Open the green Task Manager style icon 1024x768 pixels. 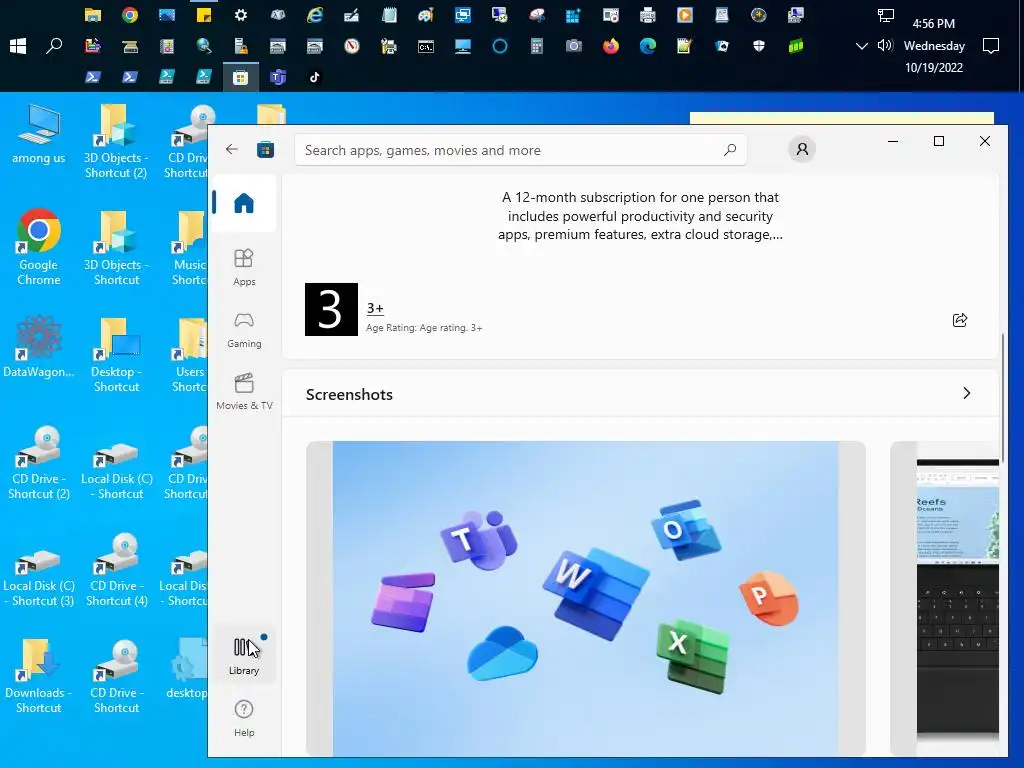pos(795,46)
